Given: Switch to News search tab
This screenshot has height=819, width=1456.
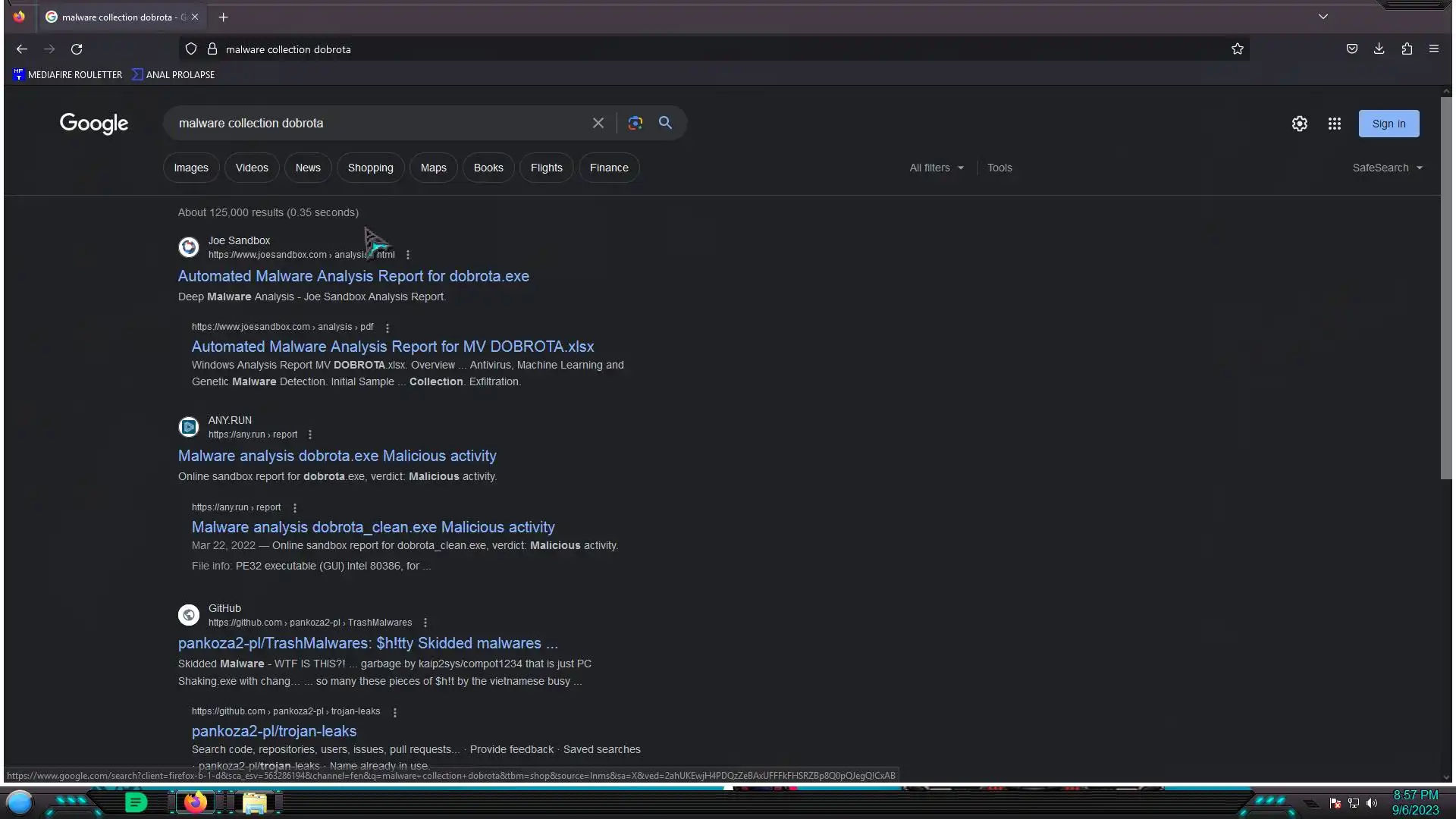Looking at the screenshot, I should coord(307,168).
